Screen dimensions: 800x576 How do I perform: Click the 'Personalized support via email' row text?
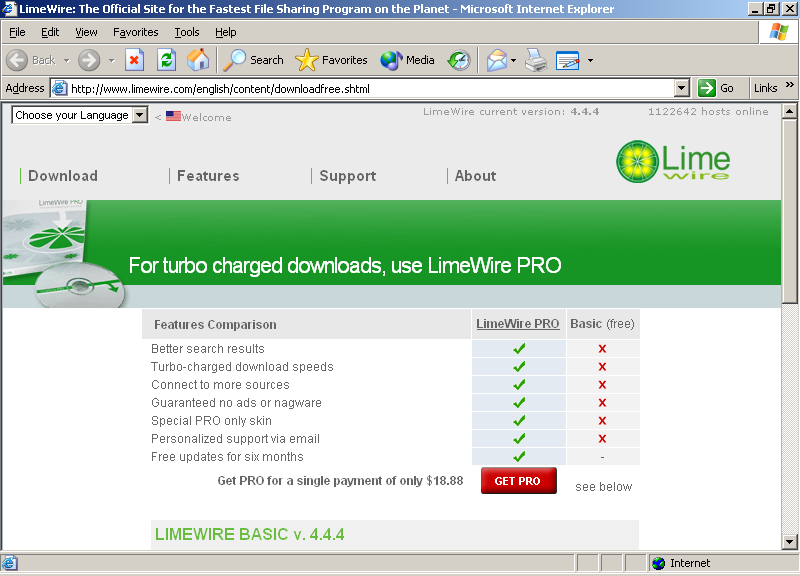pyautogui.click(x=235, y=439)
